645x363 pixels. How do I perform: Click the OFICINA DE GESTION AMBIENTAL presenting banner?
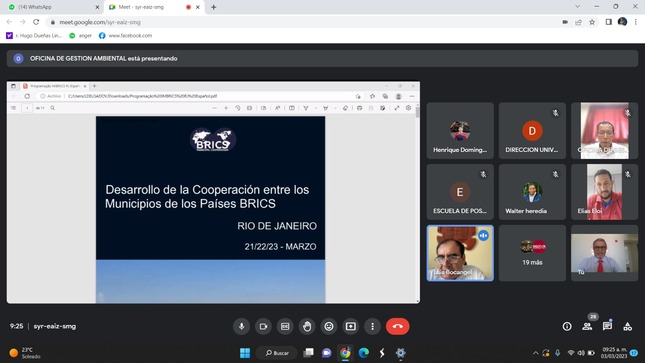(x=322, y=58)
